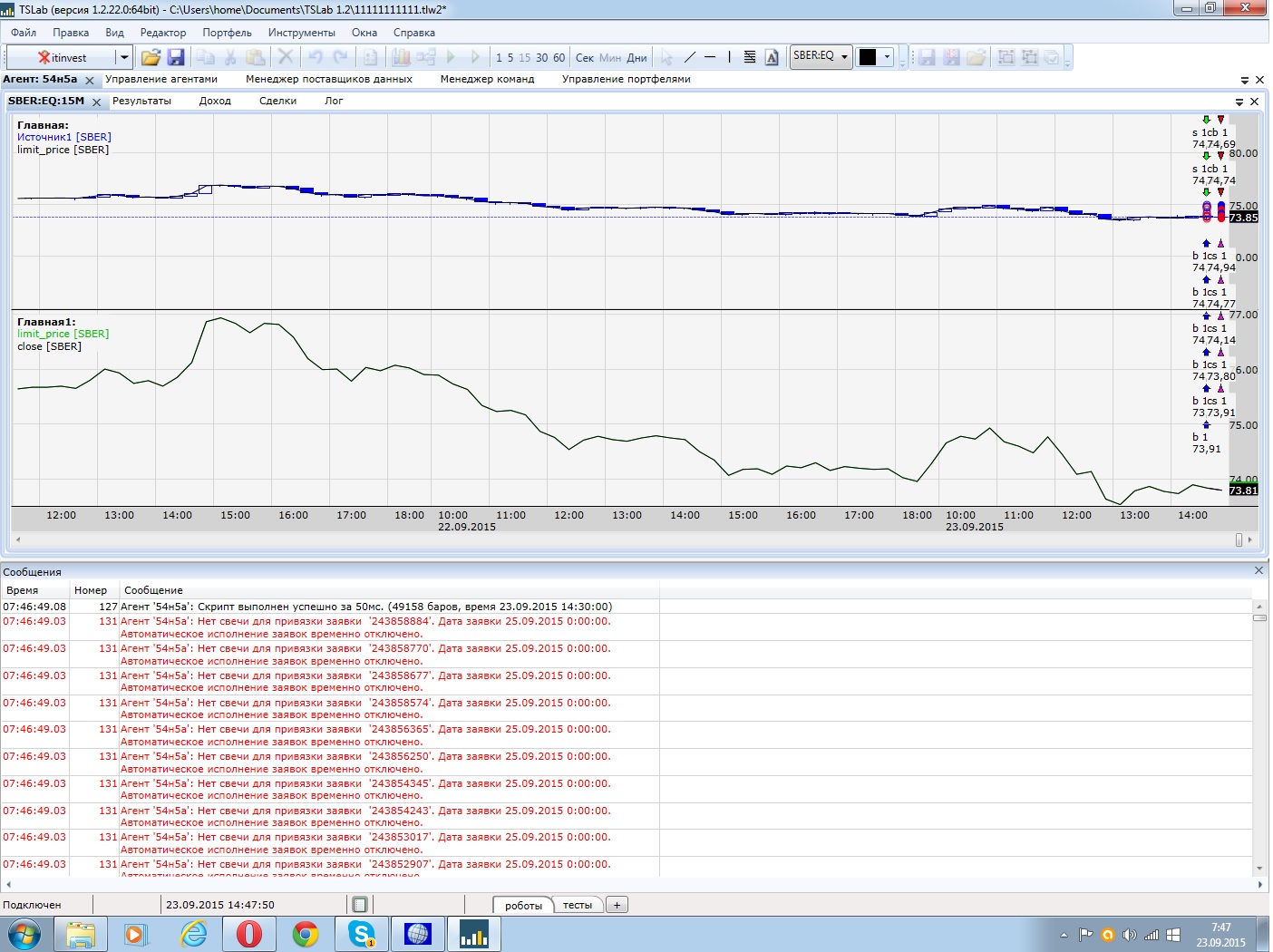Viewport: 1273px width, 952px height.
Task: Expand the SBER:EQ instrument dropdown
Action: 844,56
